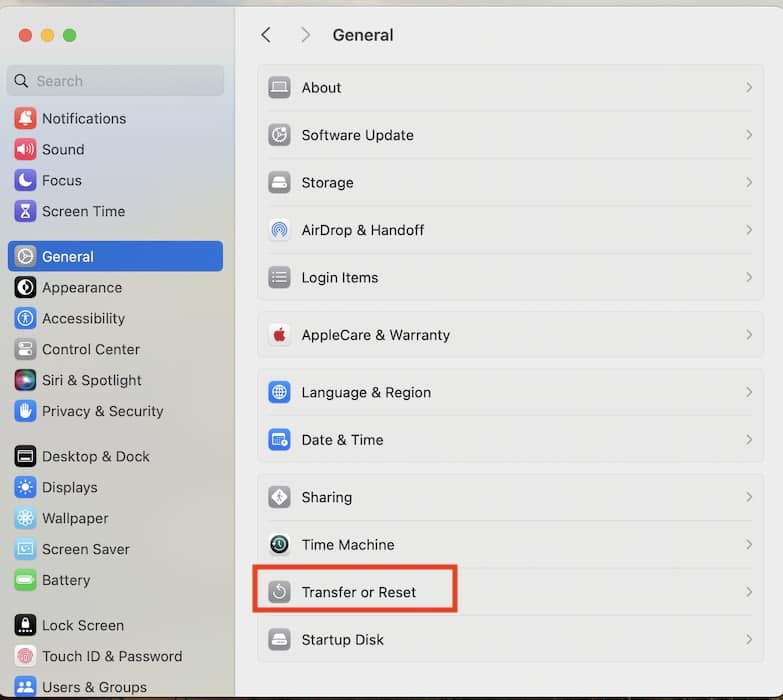The height and width of the screenshot is (700, 783).
Task: Go back using the left arrow
Action: (x=266, y=35)
